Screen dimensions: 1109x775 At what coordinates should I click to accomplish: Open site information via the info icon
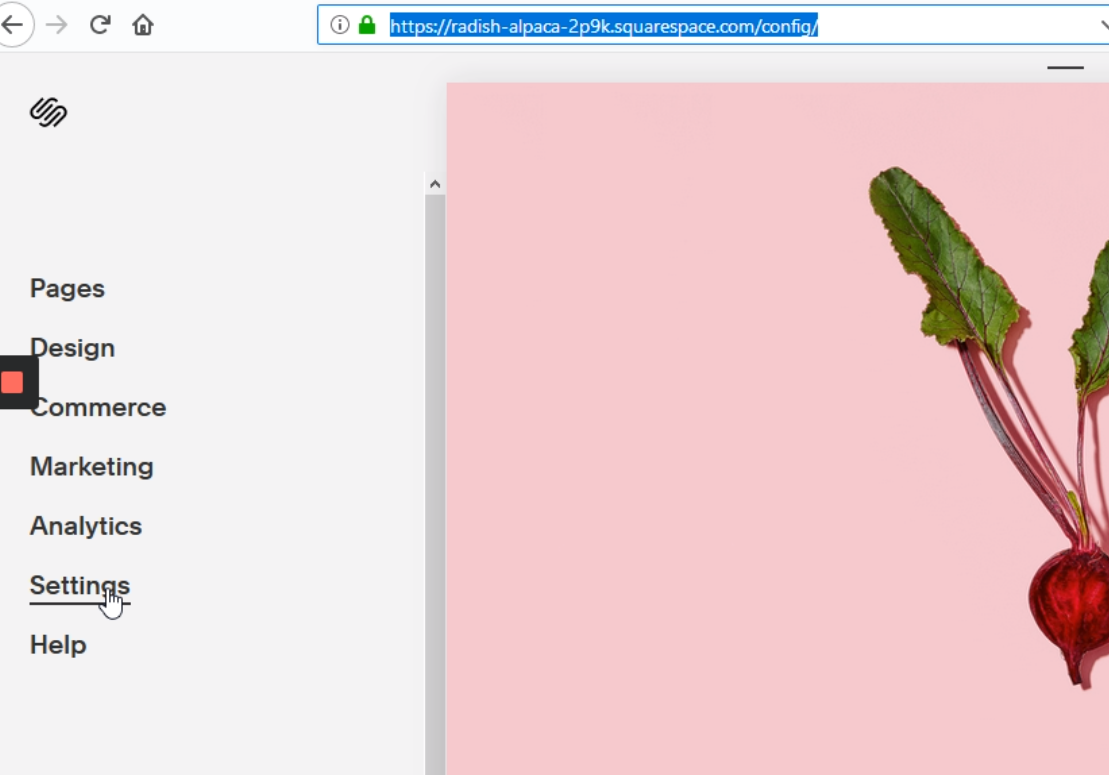click(x=339, y=25)
